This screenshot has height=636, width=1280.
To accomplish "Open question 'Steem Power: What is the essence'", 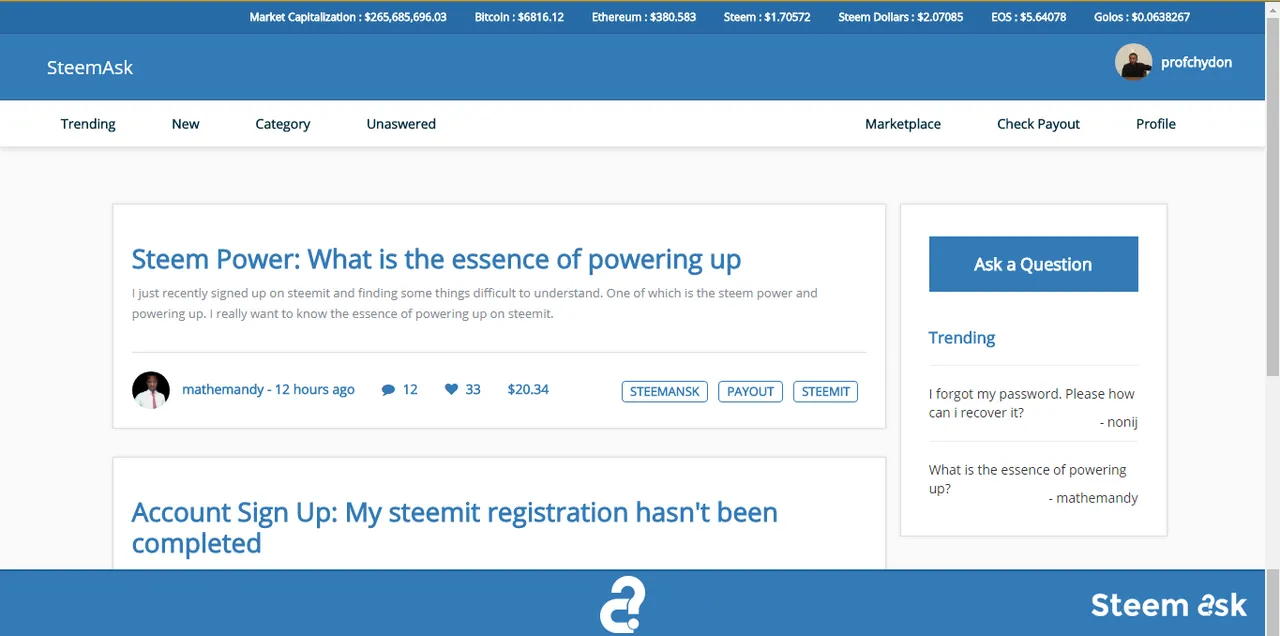I will tap(436, 259).
